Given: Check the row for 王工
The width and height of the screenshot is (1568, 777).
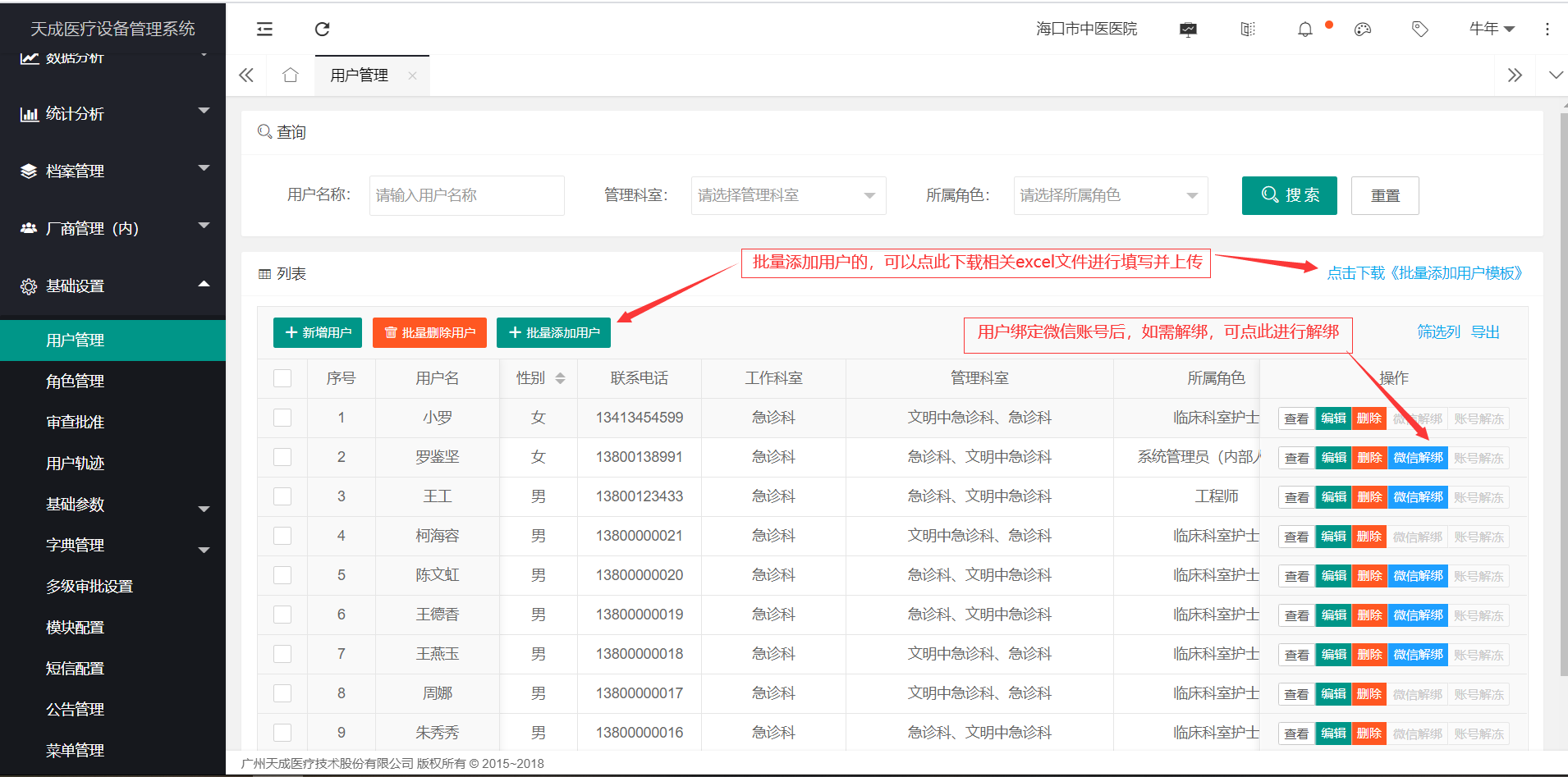Looking at the screenshot, I should [282, 496].
